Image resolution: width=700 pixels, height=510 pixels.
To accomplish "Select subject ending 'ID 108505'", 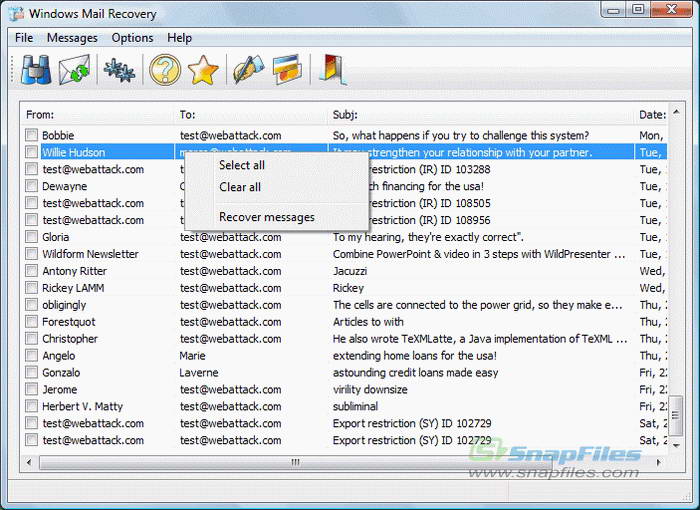I will coord(431,203).
